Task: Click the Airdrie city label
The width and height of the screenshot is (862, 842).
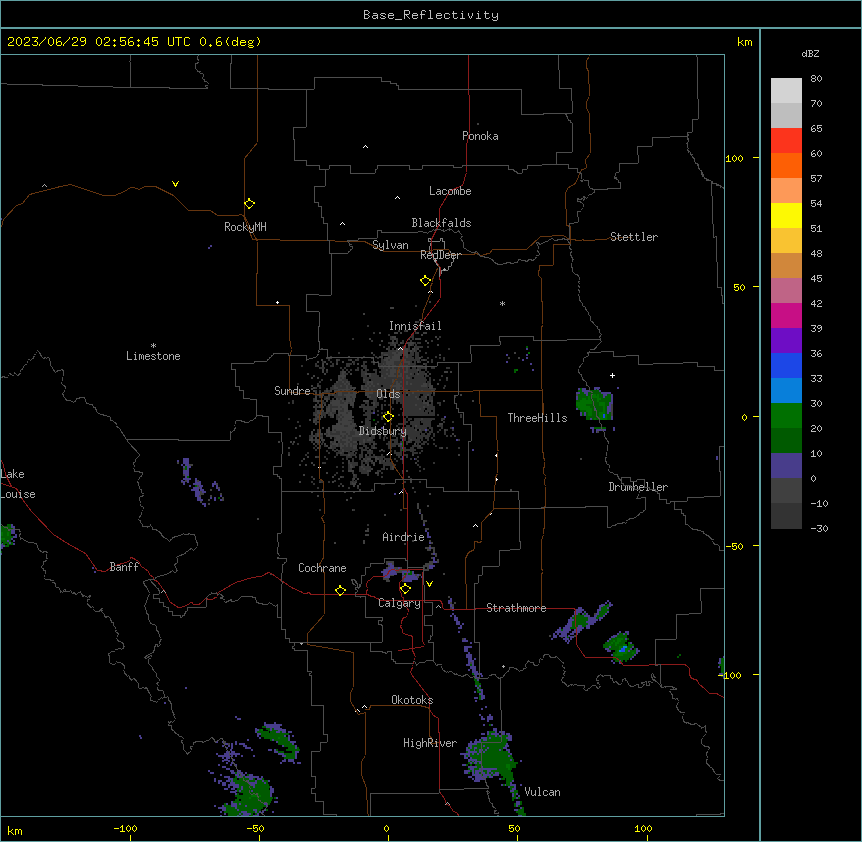Action: tap(404, 537)
